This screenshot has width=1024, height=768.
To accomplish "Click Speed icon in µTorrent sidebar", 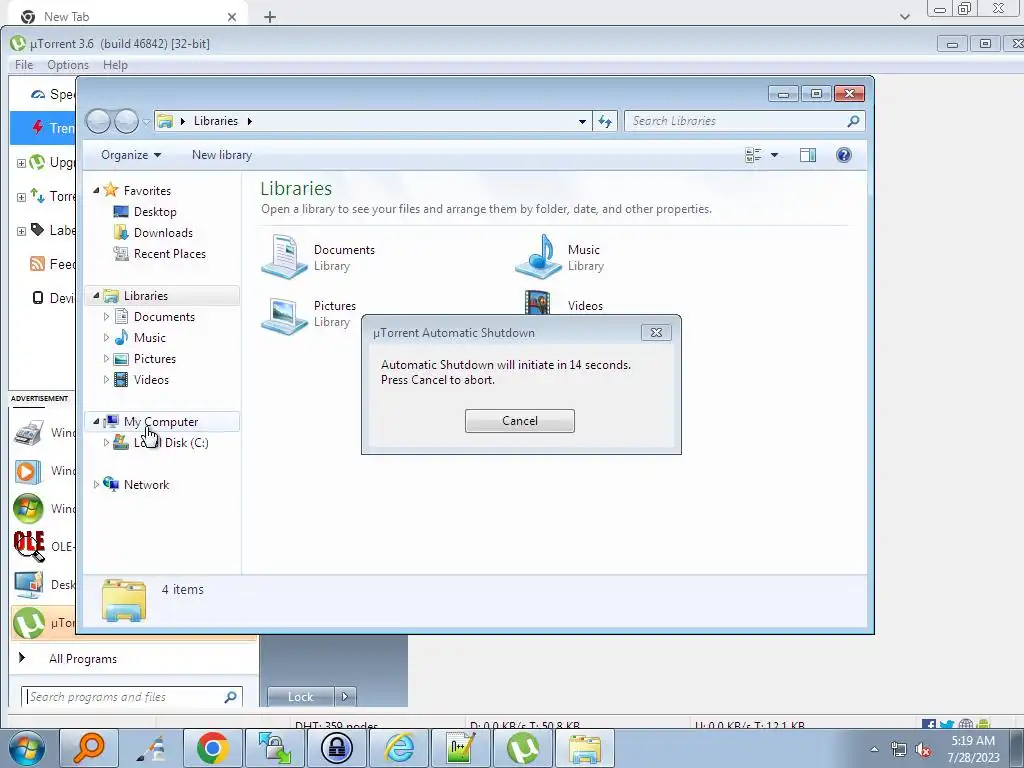I will [x=38, y=95].
